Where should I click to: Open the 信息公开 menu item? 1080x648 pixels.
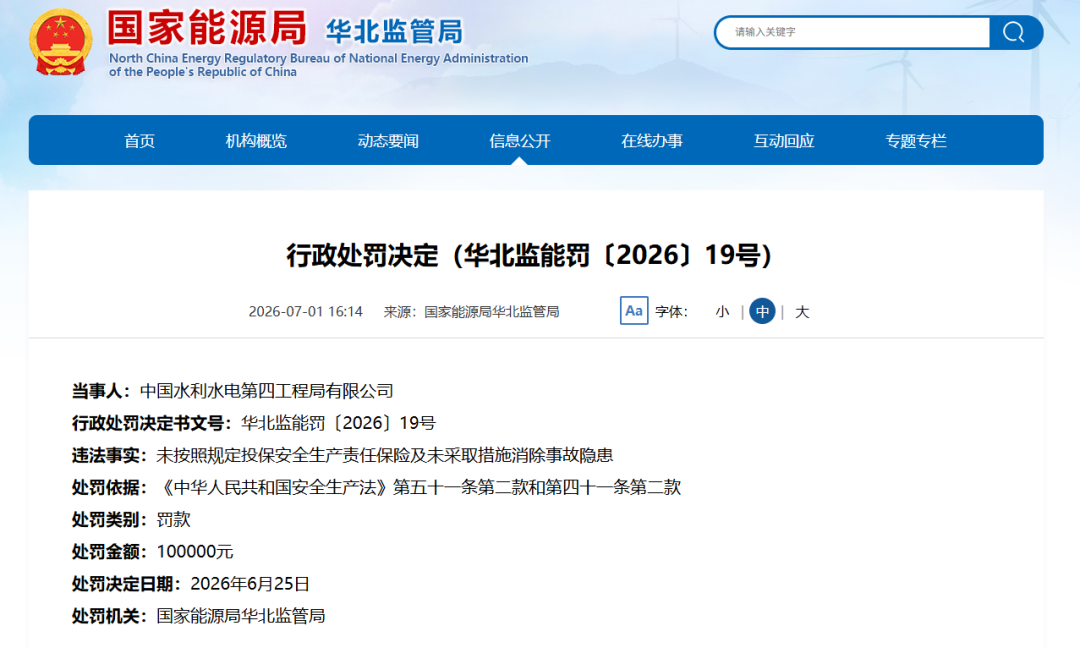tap(520, 141)
